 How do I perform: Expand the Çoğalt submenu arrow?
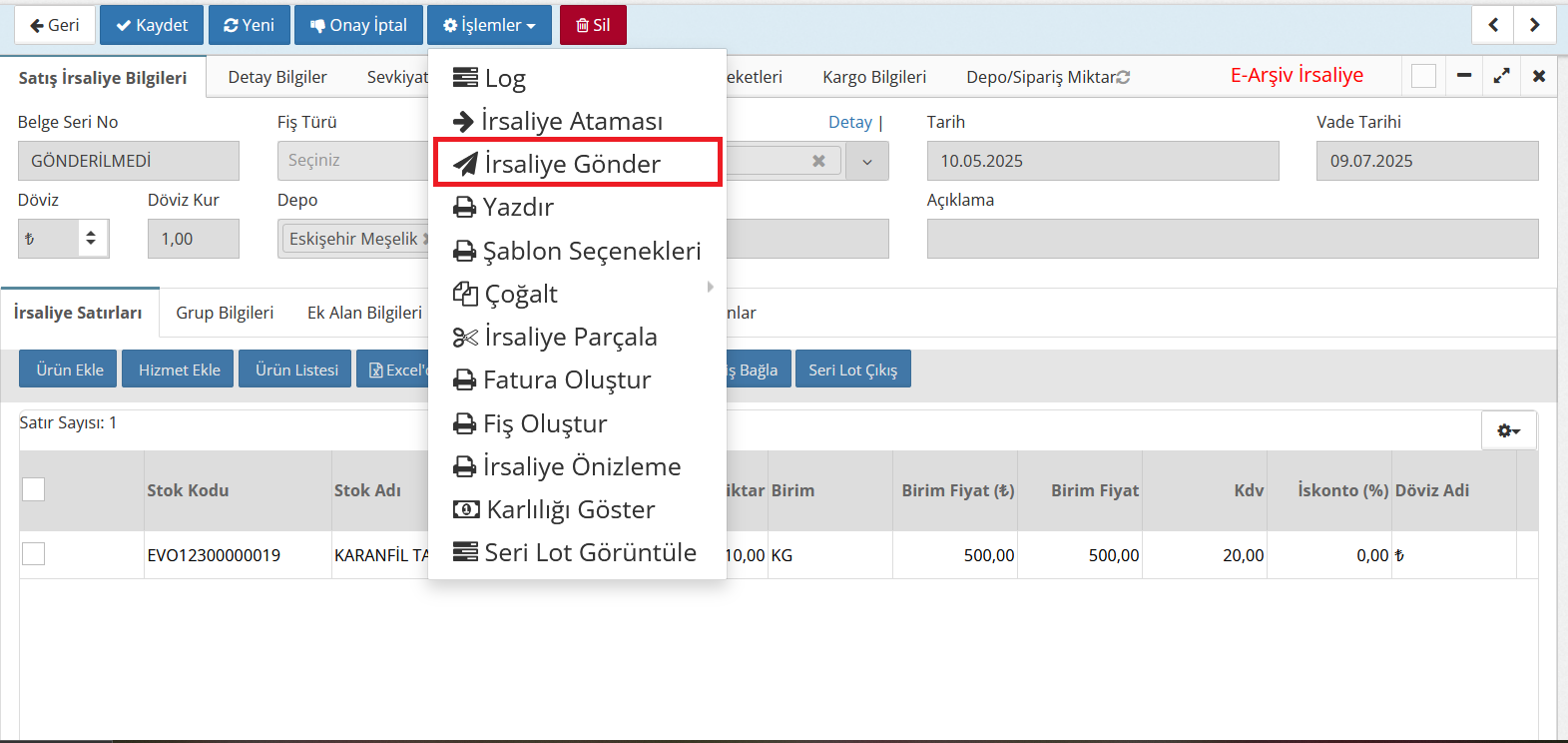click(710, 288)
